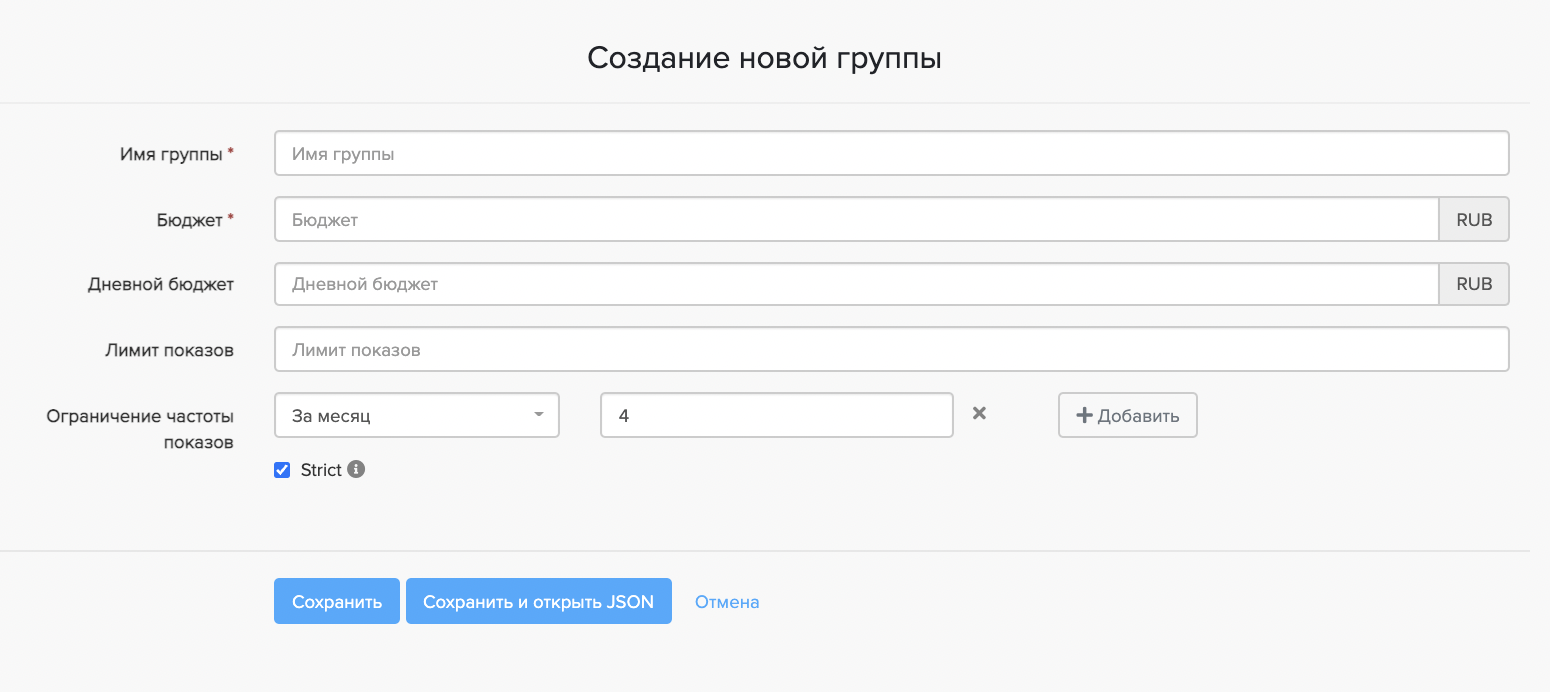Click the "Лимит показов" field label
Viewport: 1550px width, 692px height.
[x=169, y=350]
